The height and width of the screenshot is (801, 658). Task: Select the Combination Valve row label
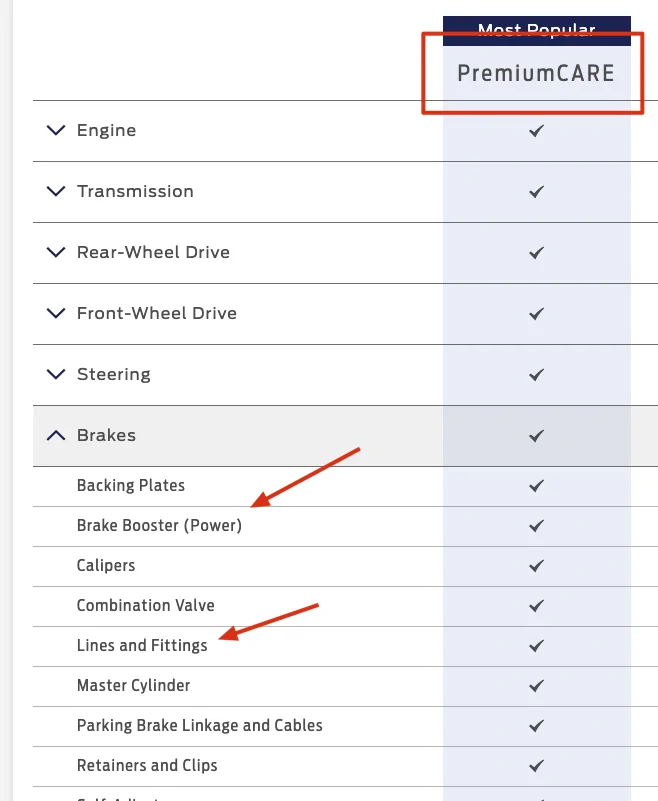(x=146, y=605)
